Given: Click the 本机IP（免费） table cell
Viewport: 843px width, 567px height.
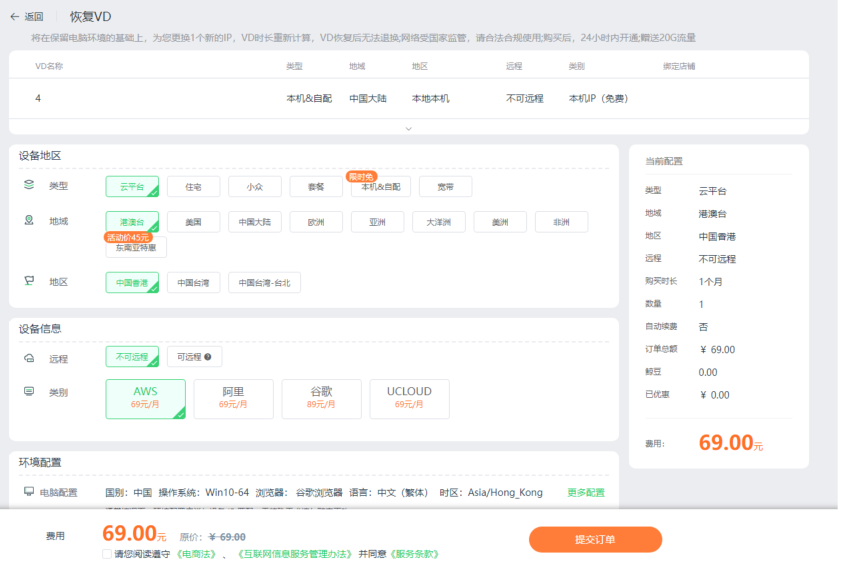Looking at the screenshot, I should [598, 98].
